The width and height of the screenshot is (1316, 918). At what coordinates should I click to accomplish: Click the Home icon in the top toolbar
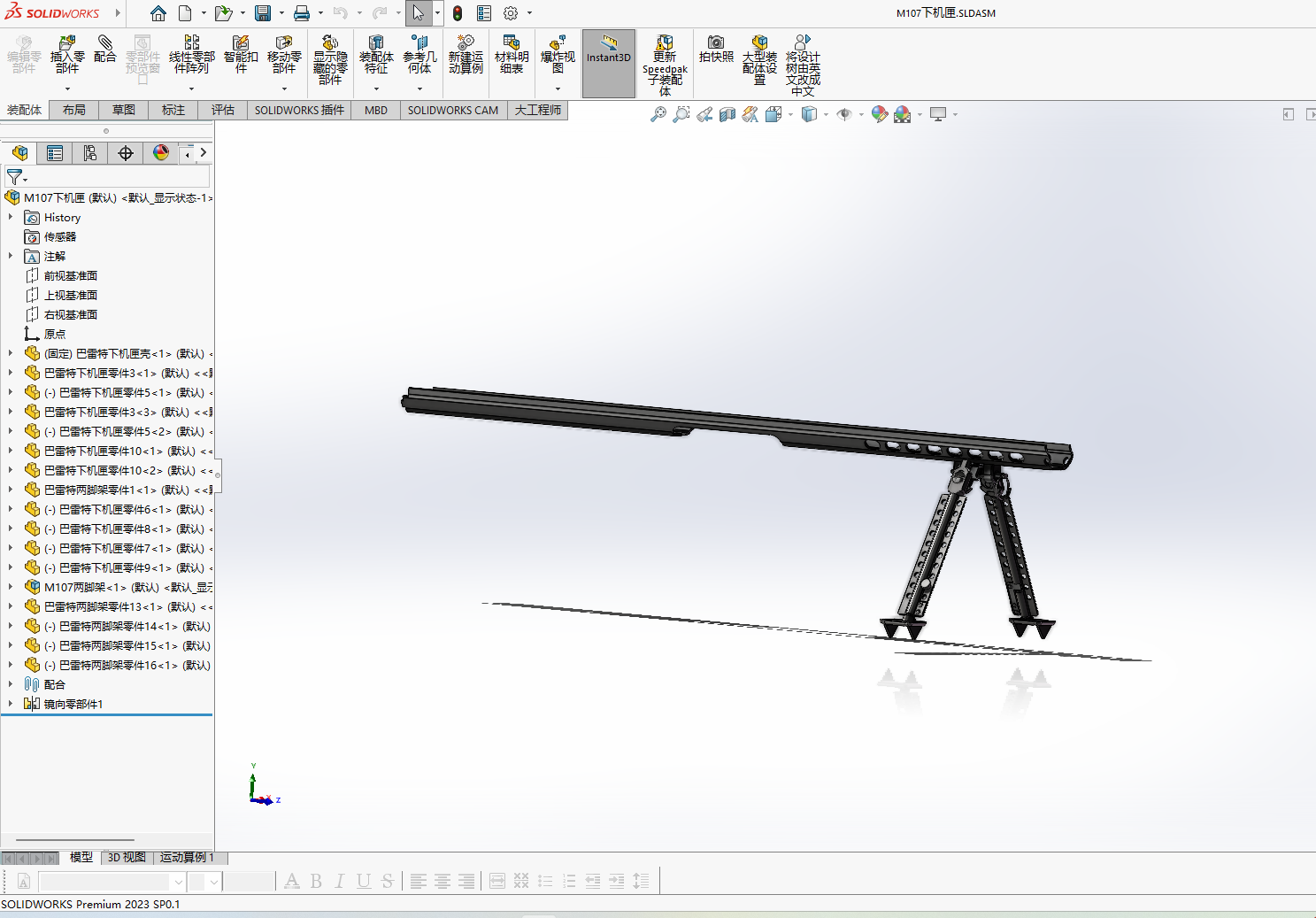(x=158, y=13)
